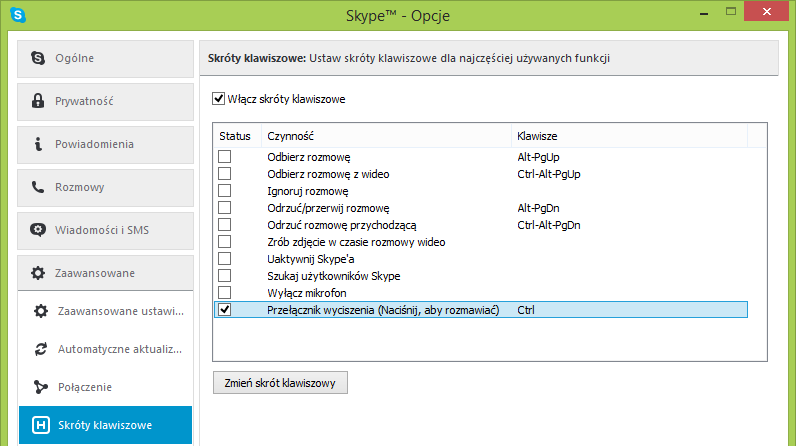Click the Zmień skrót klawiszowy button
The image size is (796, 446).
click(280, 383)
